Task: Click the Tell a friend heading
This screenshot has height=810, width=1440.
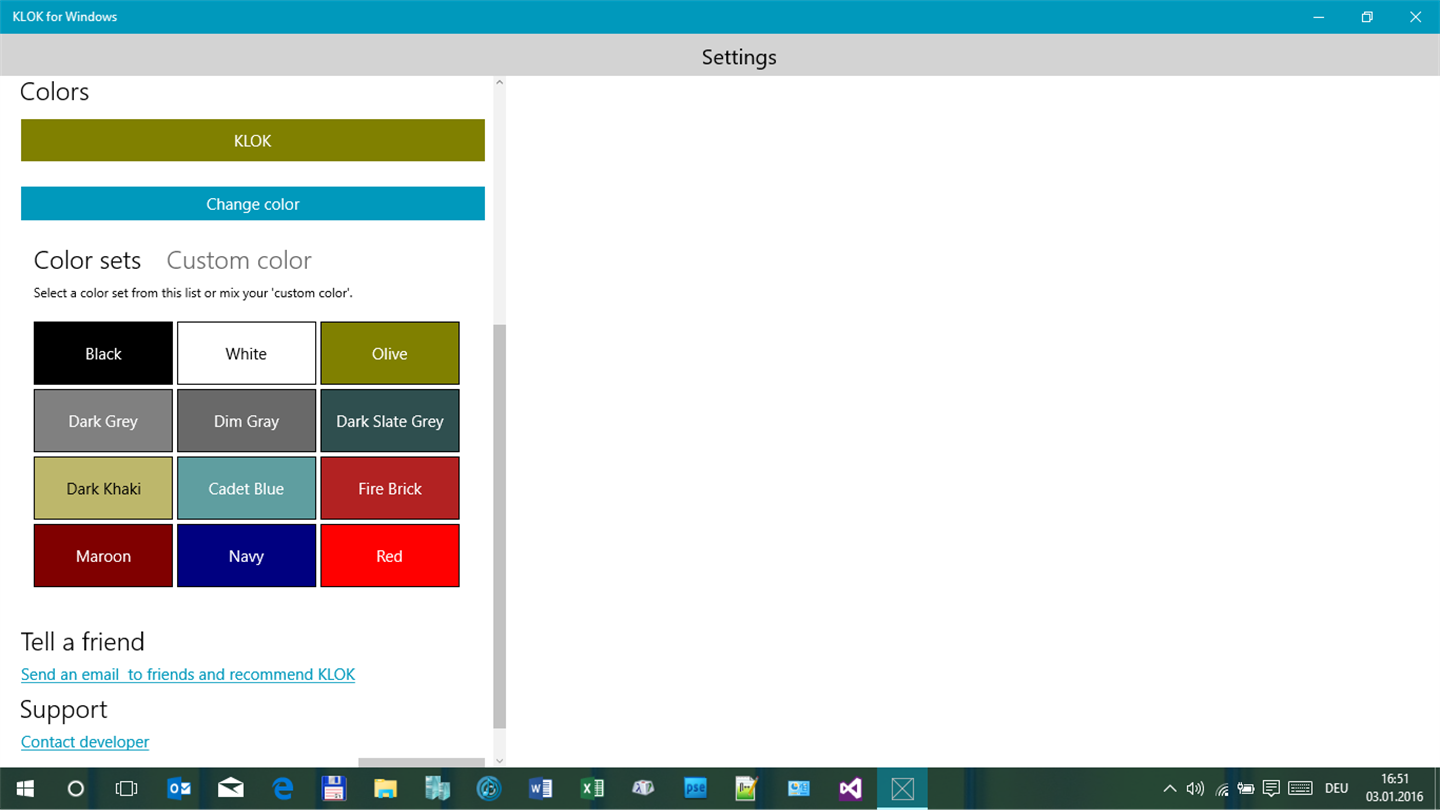Action: tap(83, 642)
